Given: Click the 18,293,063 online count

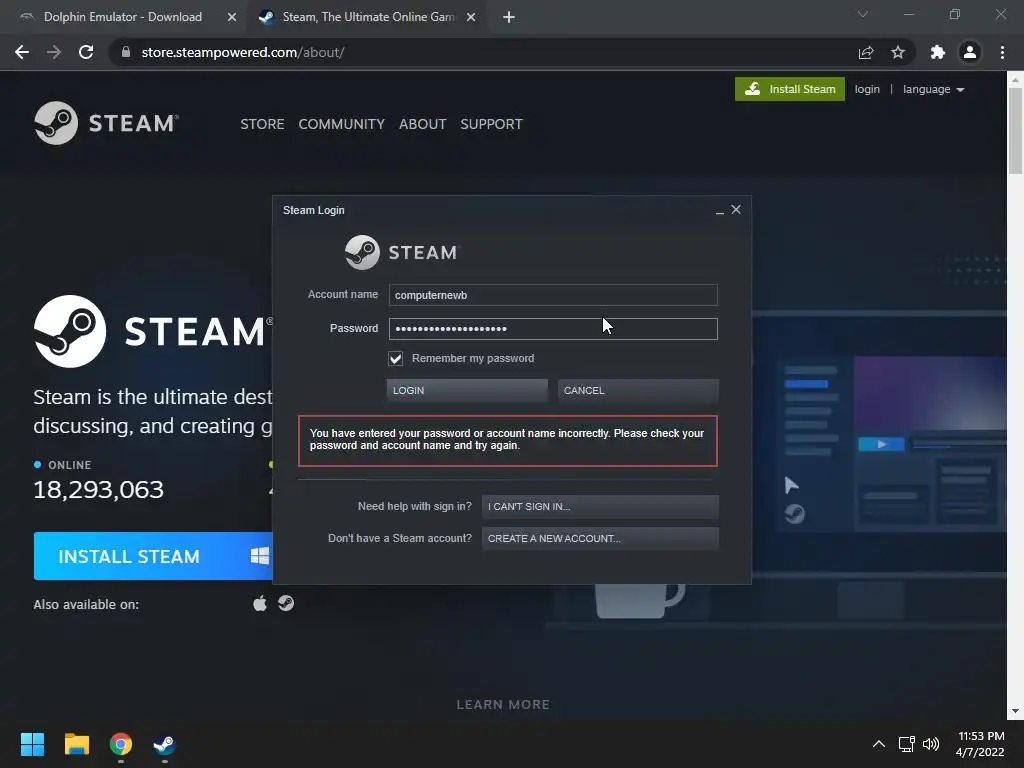Looking at the screenshot, I should click(x=99, y=490).
